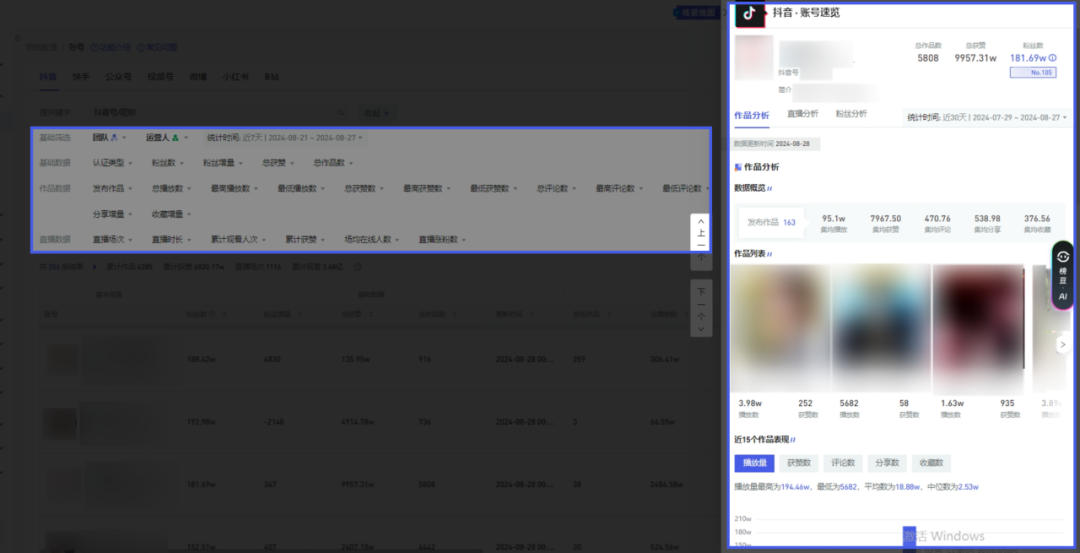Click the 9957.31w total likes value
1080x553 pixels.
(975, 58)
